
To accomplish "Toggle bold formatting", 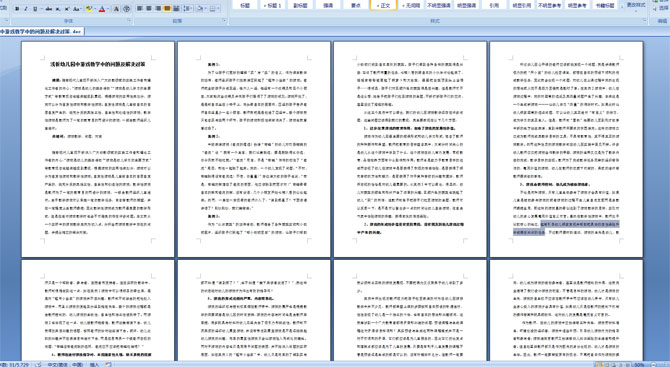I will (17, 9).
